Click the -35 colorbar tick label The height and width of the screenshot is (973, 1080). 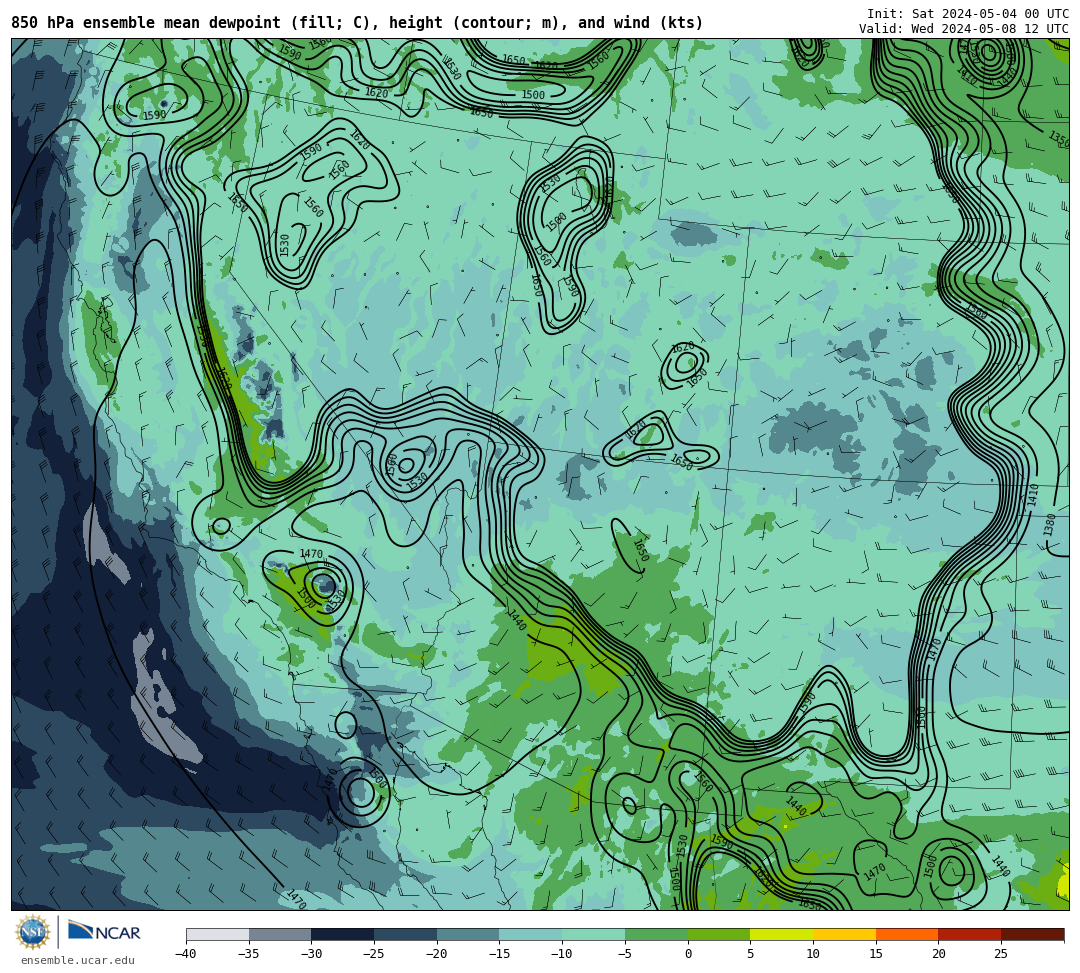tap(248, 954)
